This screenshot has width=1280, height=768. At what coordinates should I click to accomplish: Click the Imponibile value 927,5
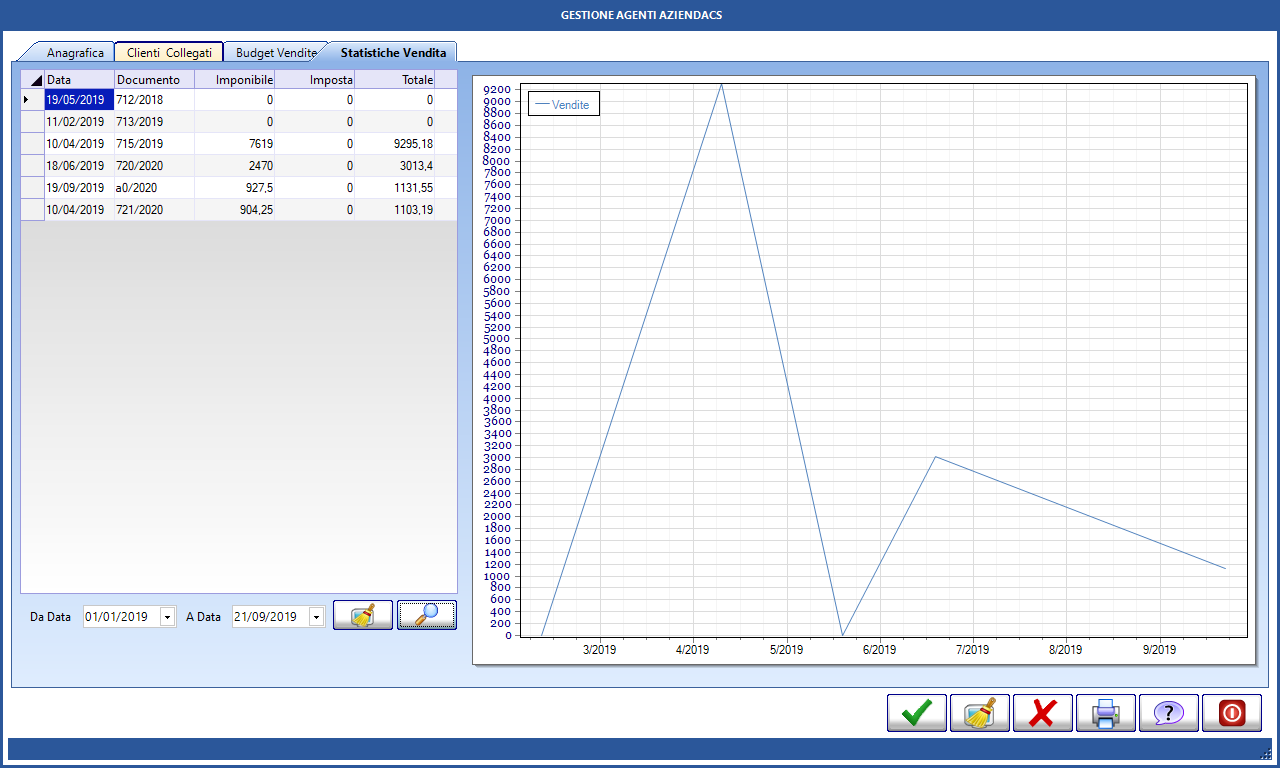(234, 188)
